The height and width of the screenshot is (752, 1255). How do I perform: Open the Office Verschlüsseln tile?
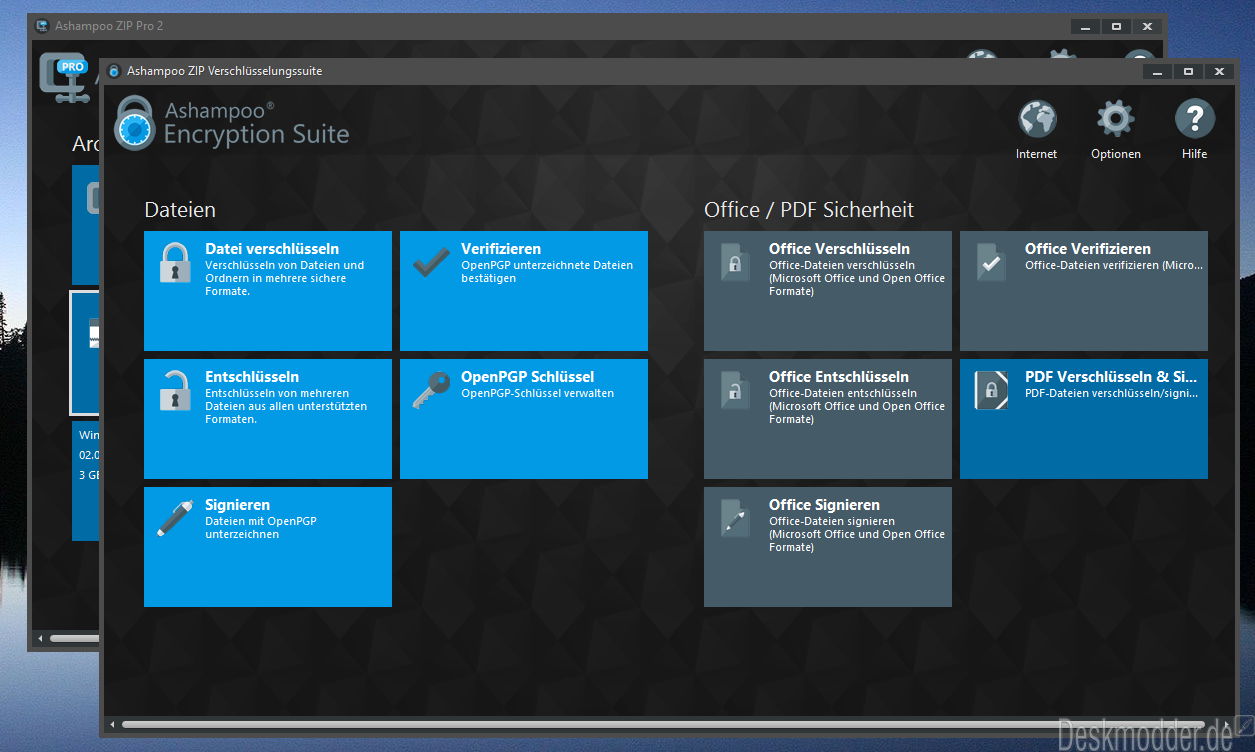click(x=828, y=291)
